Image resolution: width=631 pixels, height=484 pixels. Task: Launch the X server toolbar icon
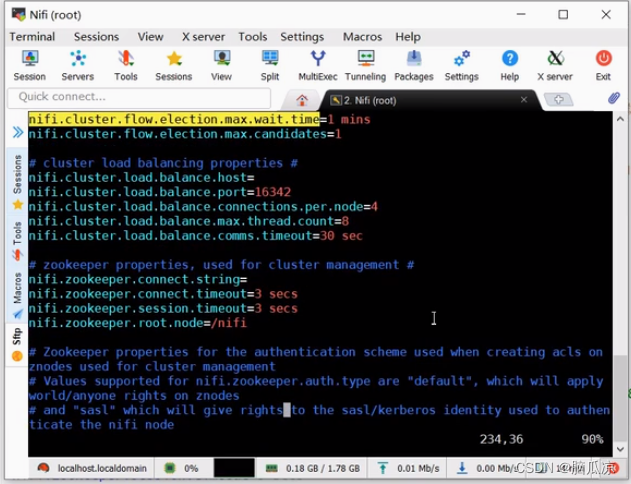point(555,65)
